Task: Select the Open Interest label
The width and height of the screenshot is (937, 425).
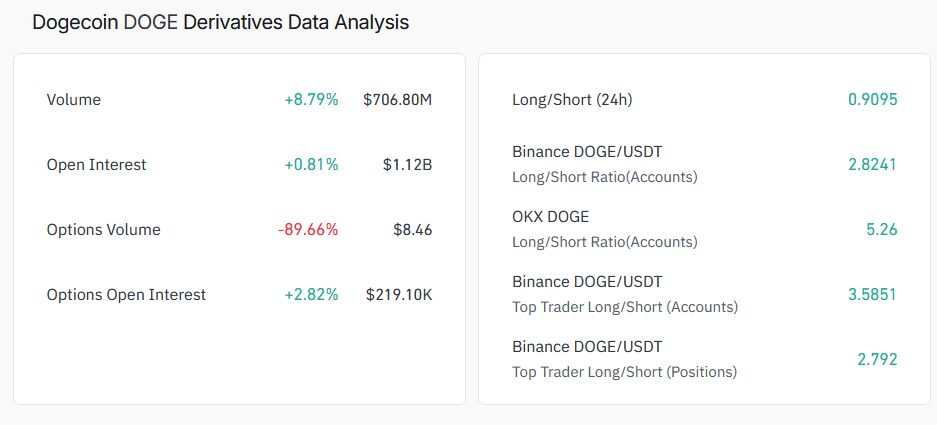Action: tap(96, 165)
